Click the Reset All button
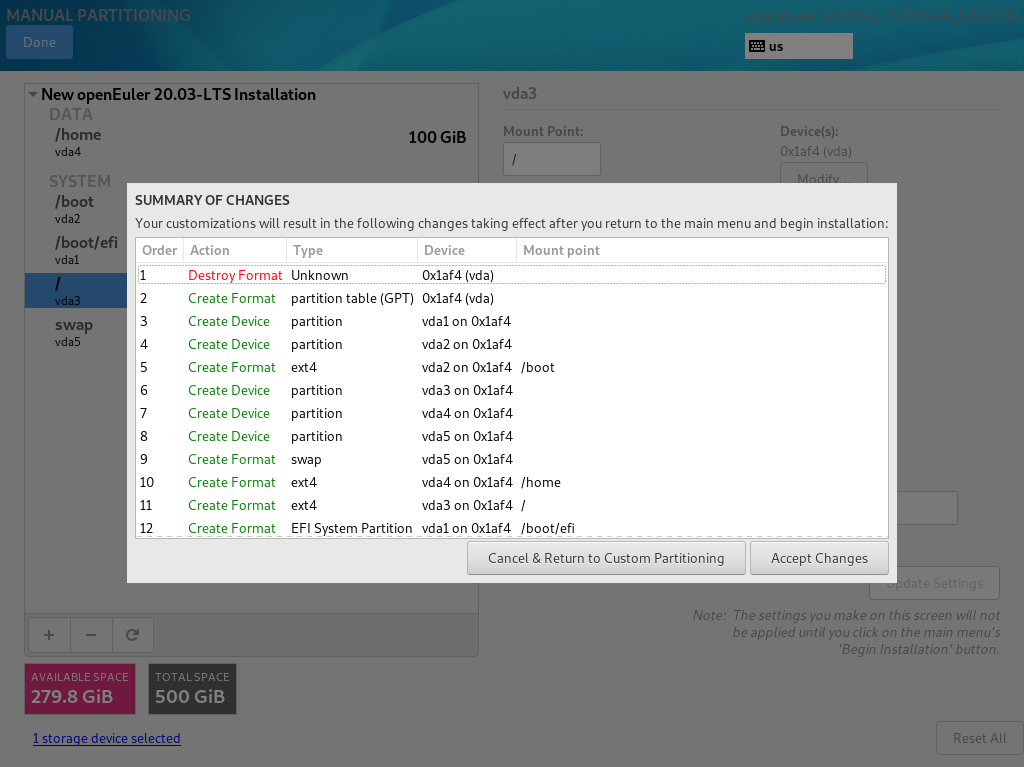This screenshot has height=767, width=1024. point(979,738)
